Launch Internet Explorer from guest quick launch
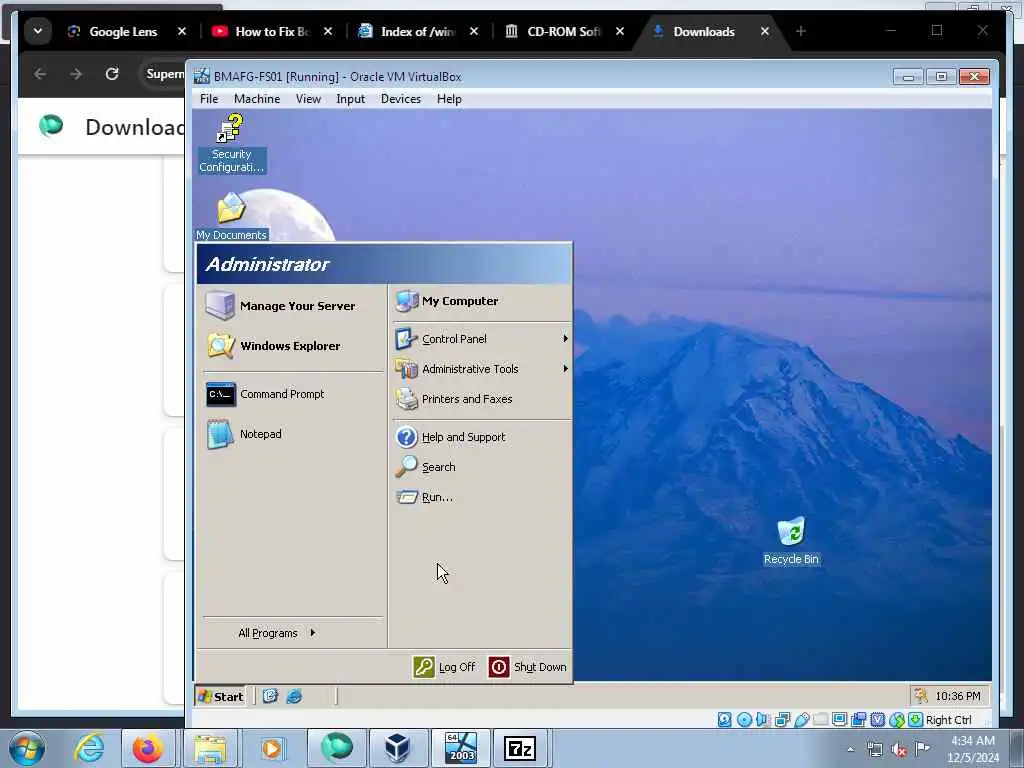The height and width of the screenshot is (768, 1024). tap(295, 696)
